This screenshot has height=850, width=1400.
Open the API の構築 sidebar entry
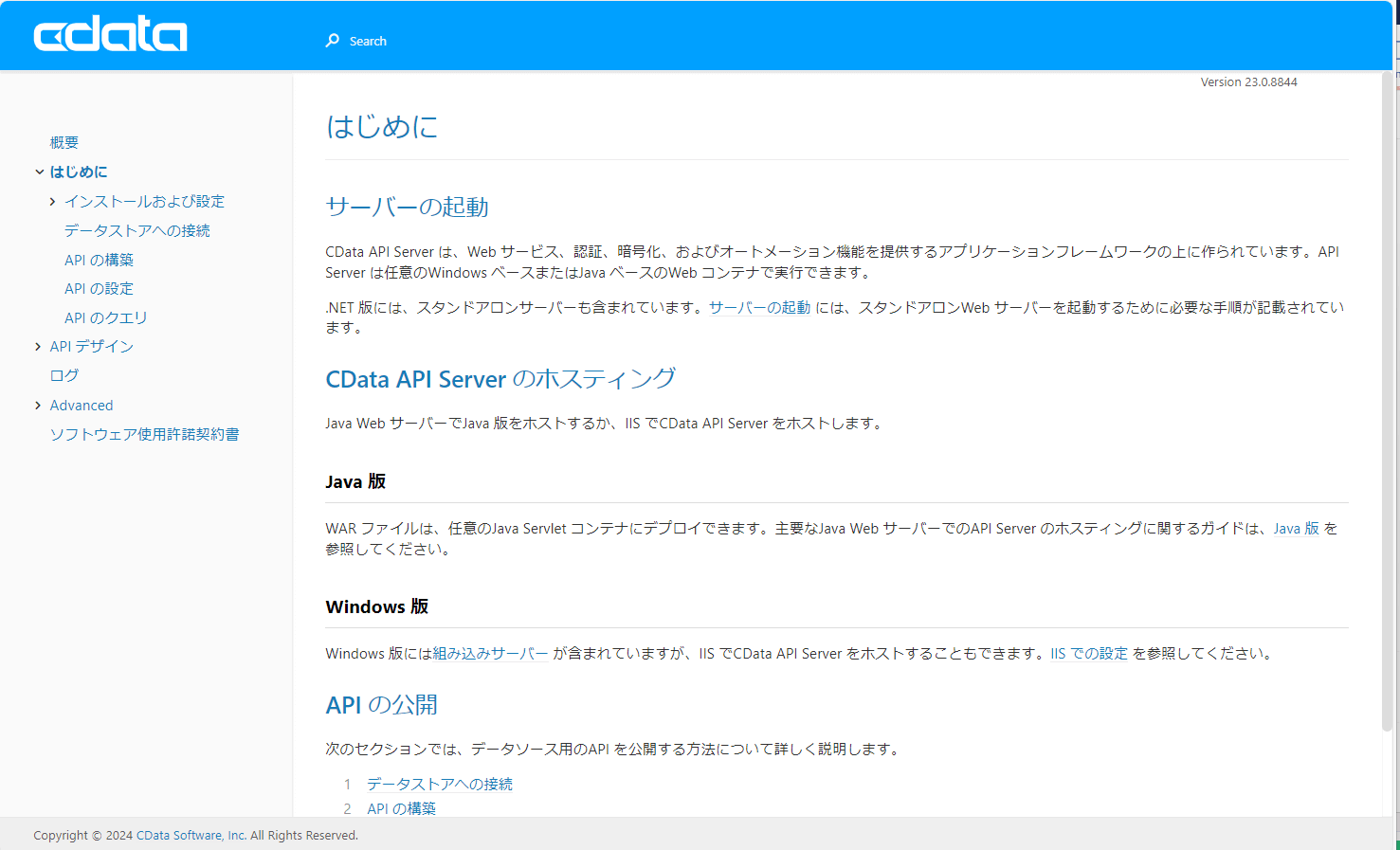click(99, 259)
